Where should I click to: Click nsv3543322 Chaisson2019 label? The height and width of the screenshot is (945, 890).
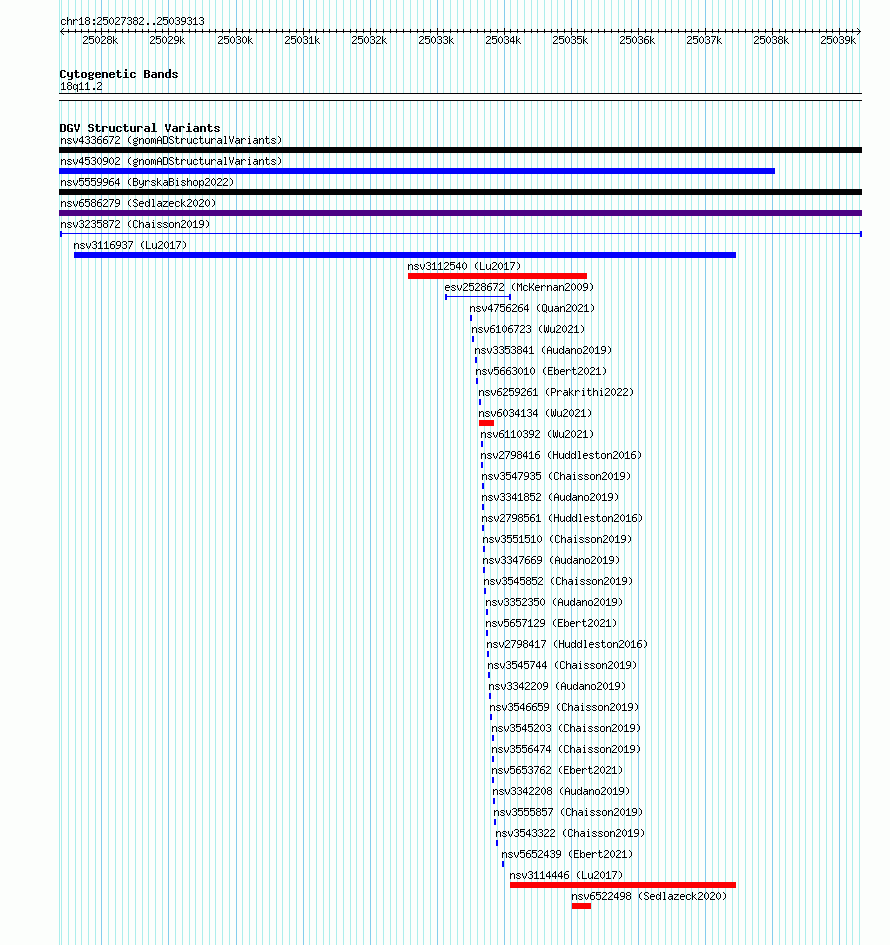coord(570,835)
